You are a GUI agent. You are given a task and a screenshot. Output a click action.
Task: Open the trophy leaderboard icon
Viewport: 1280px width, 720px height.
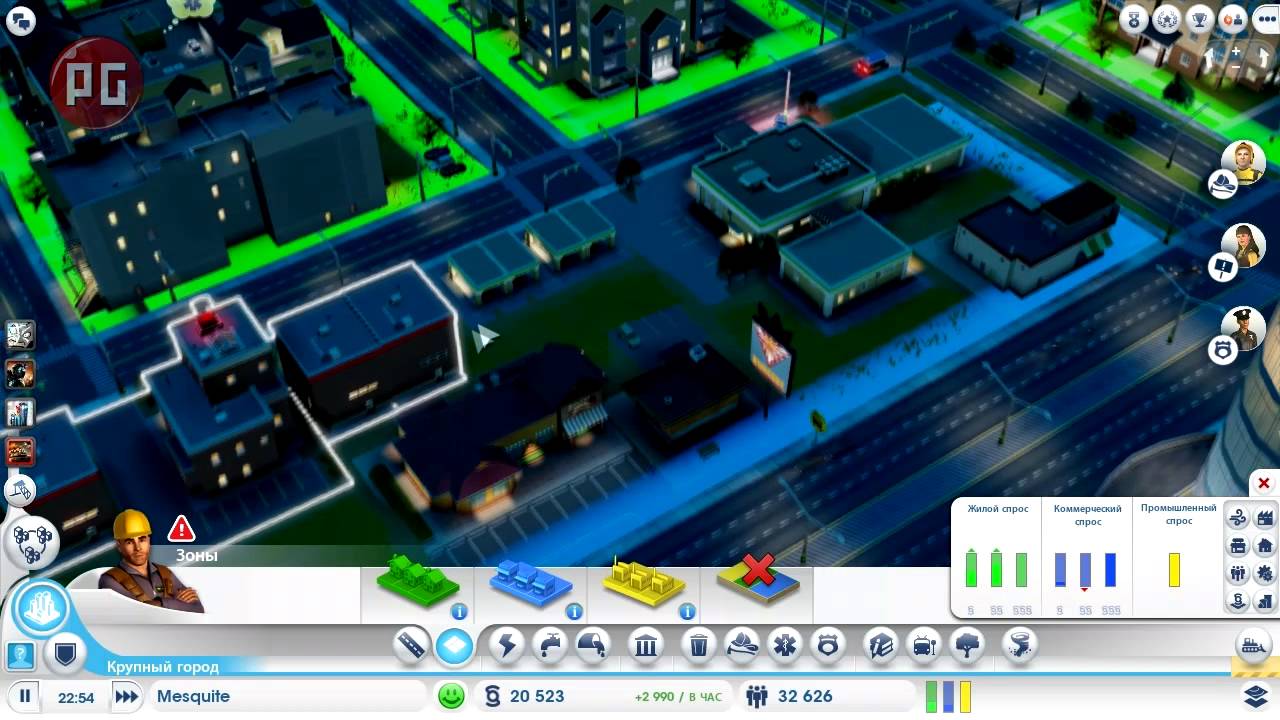pyautogui.click(x=1200, y=19)
